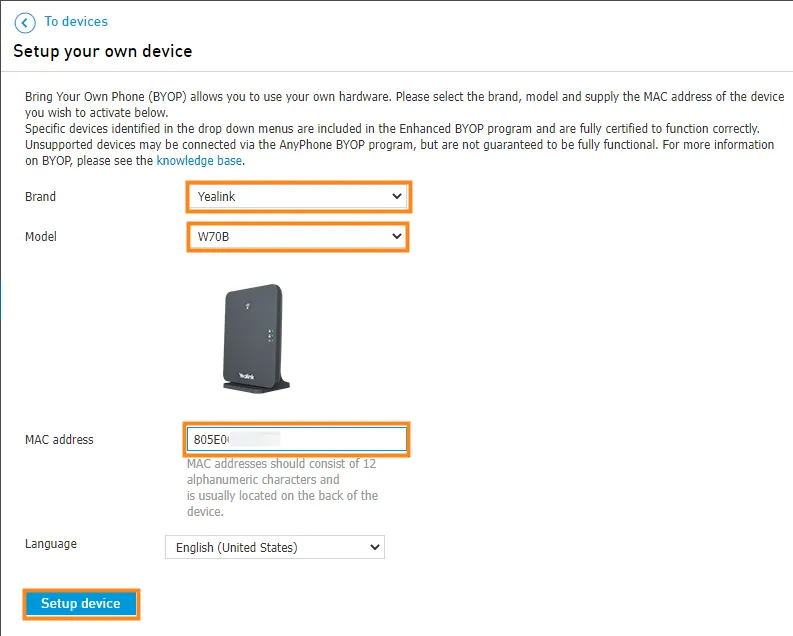
Task: Click the chevron arrow of the Language selector
Action: 375,547
